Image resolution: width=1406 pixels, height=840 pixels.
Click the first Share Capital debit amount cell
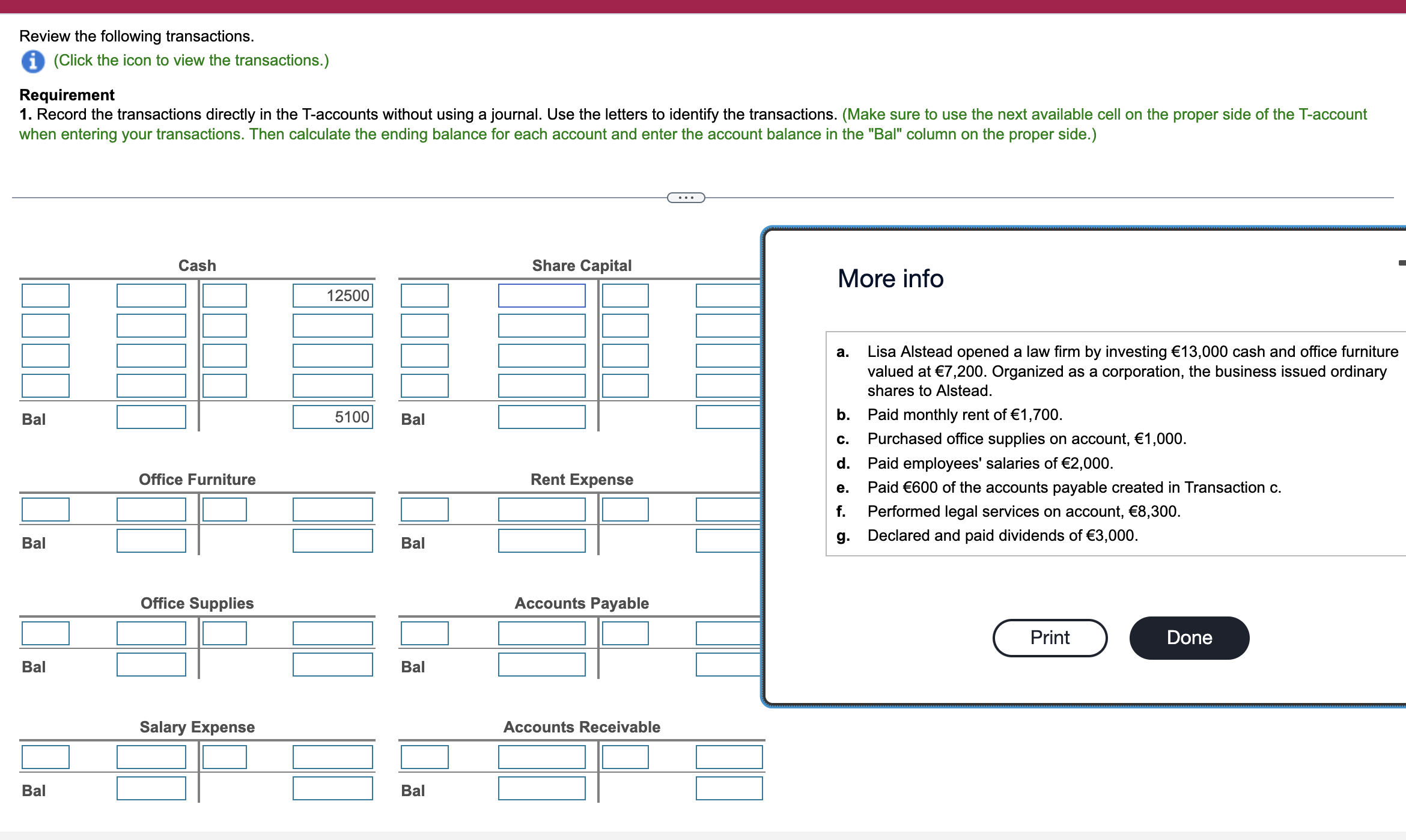pyautogui.click(x=541, y=296)
